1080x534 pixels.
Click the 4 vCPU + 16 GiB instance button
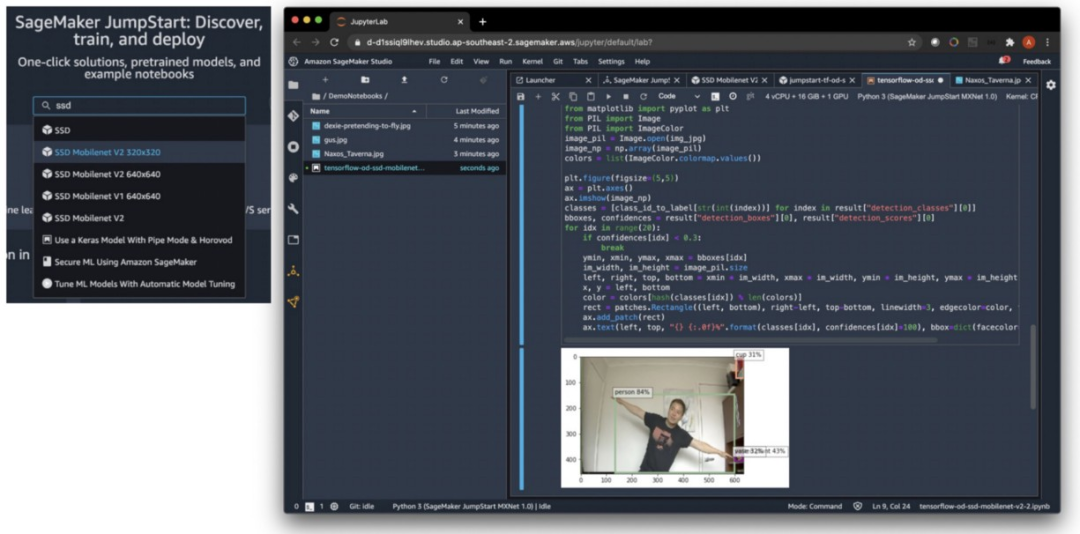[807, 96]
